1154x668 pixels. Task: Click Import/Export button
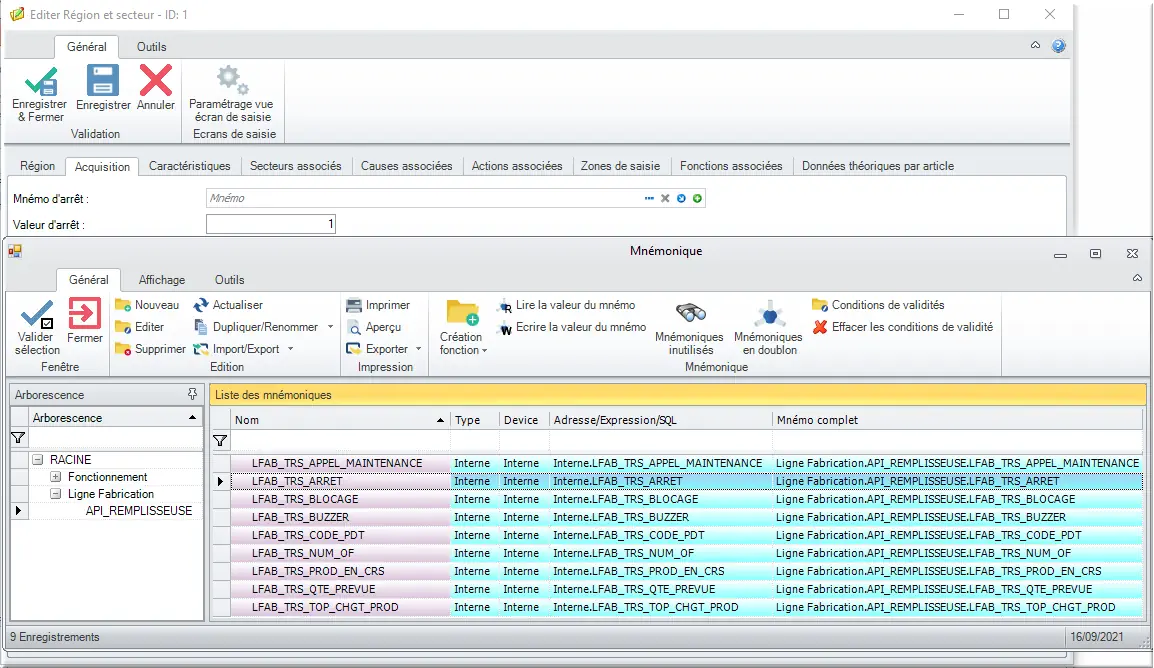pos(237,349)
